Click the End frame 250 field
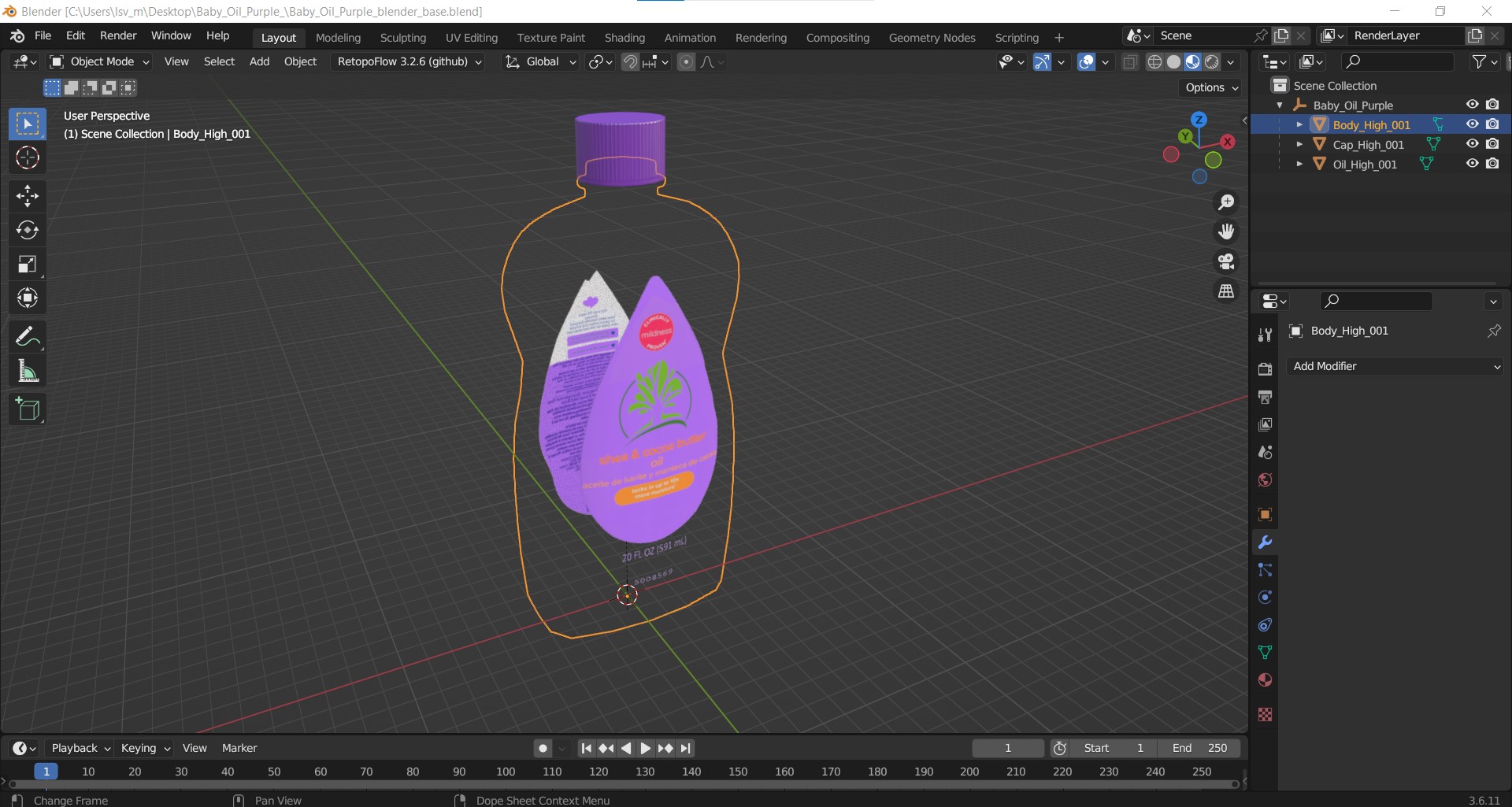Screen dimensions: 1512x807 click(x=1199, y=748)
